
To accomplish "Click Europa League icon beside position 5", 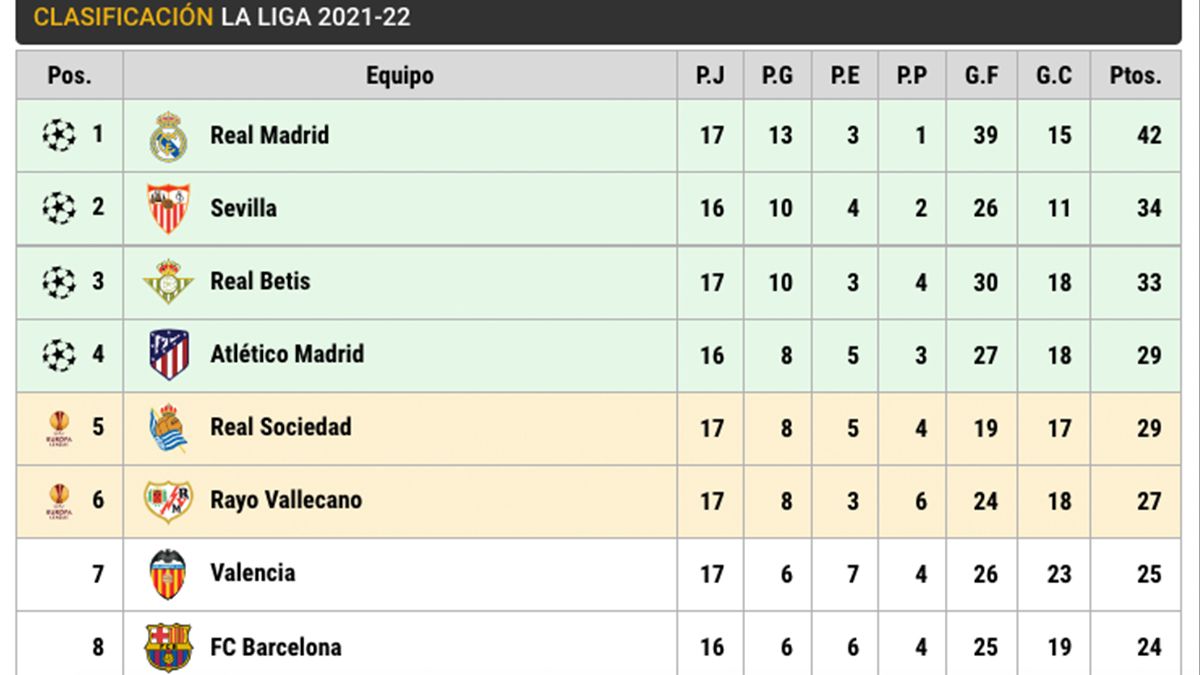I will [x=59, y=428].
